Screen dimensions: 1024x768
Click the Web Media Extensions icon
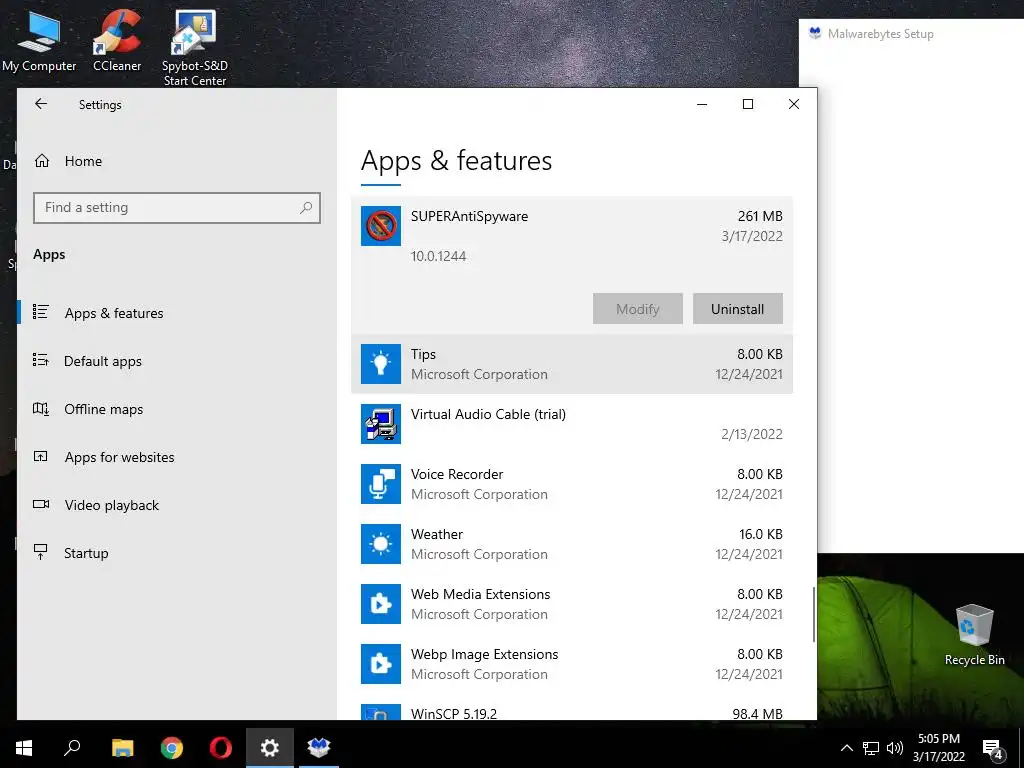381,604
